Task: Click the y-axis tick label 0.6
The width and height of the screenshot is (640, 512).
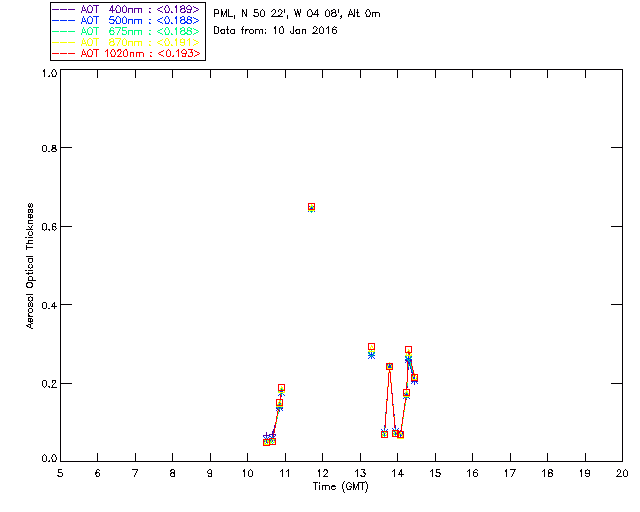Action: coord(49,226)
